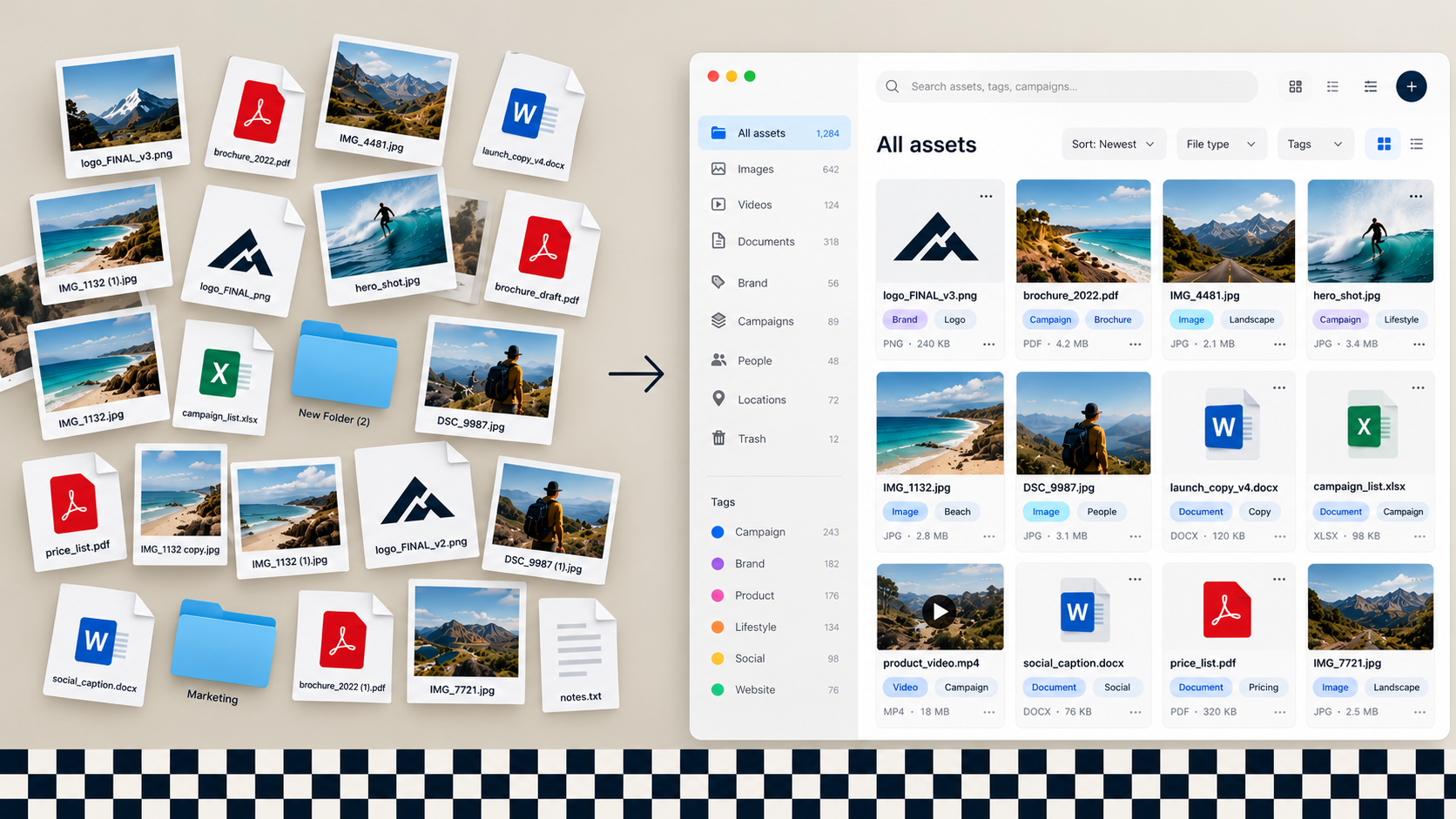Open more options on campaign_list.xlsx thumbnail
Viewport: 1456px width, 819px height.
[x=1418, y=387]
